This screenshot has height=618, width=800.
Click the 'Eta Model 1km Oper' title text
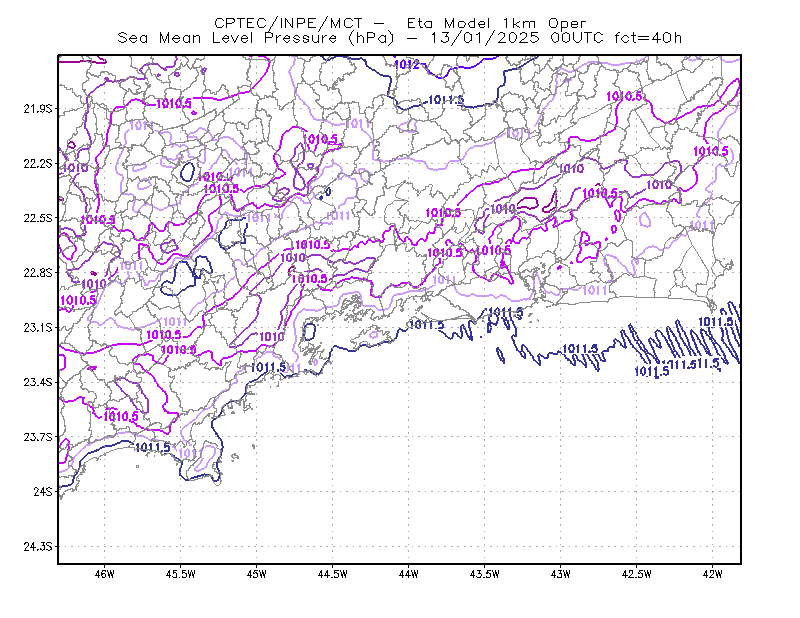pos(496,23)
